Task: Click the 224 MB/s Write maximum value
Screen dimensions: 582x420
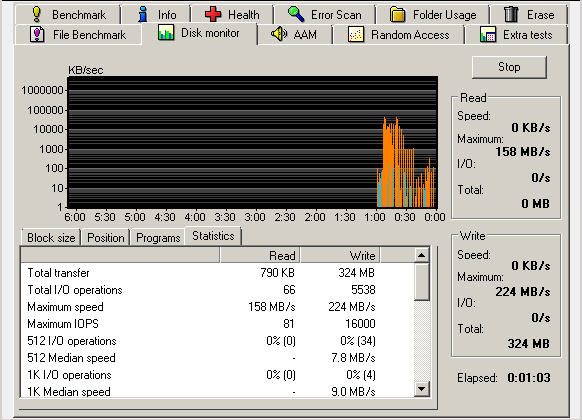Action: 523,292
